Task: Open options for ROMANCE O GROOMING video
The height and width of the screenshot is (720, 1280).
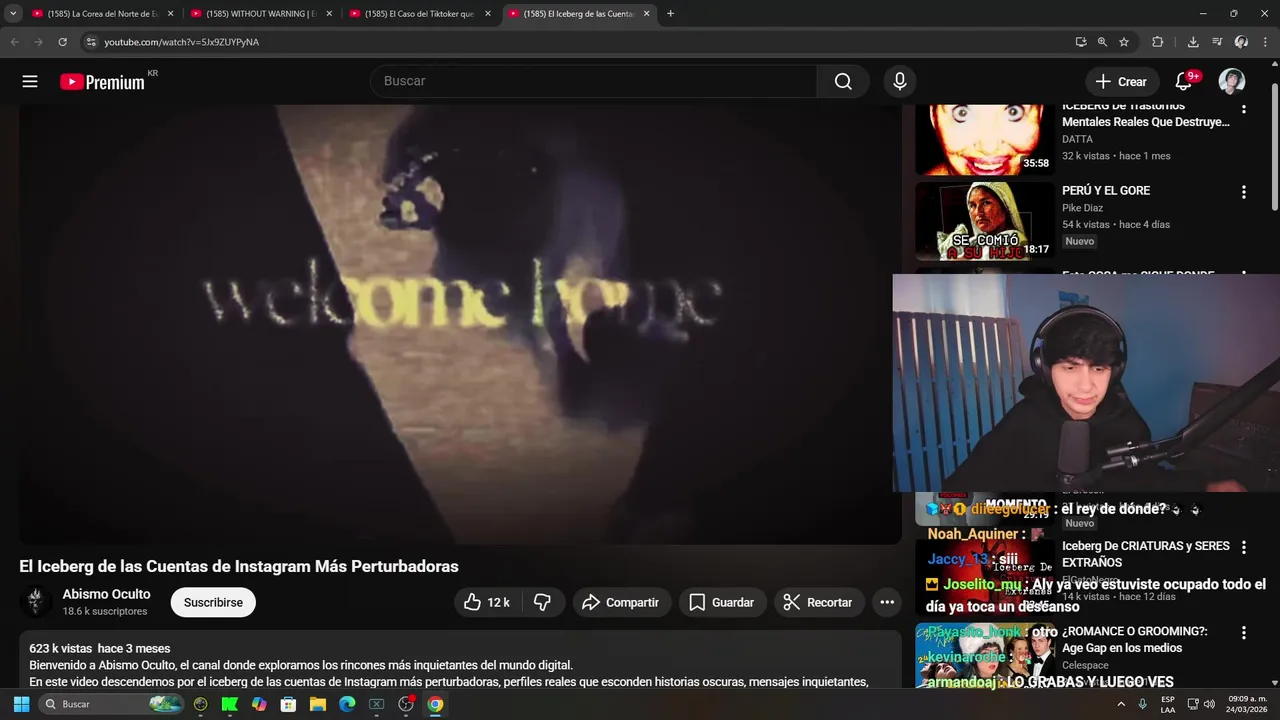Action: pos(1244,633)
